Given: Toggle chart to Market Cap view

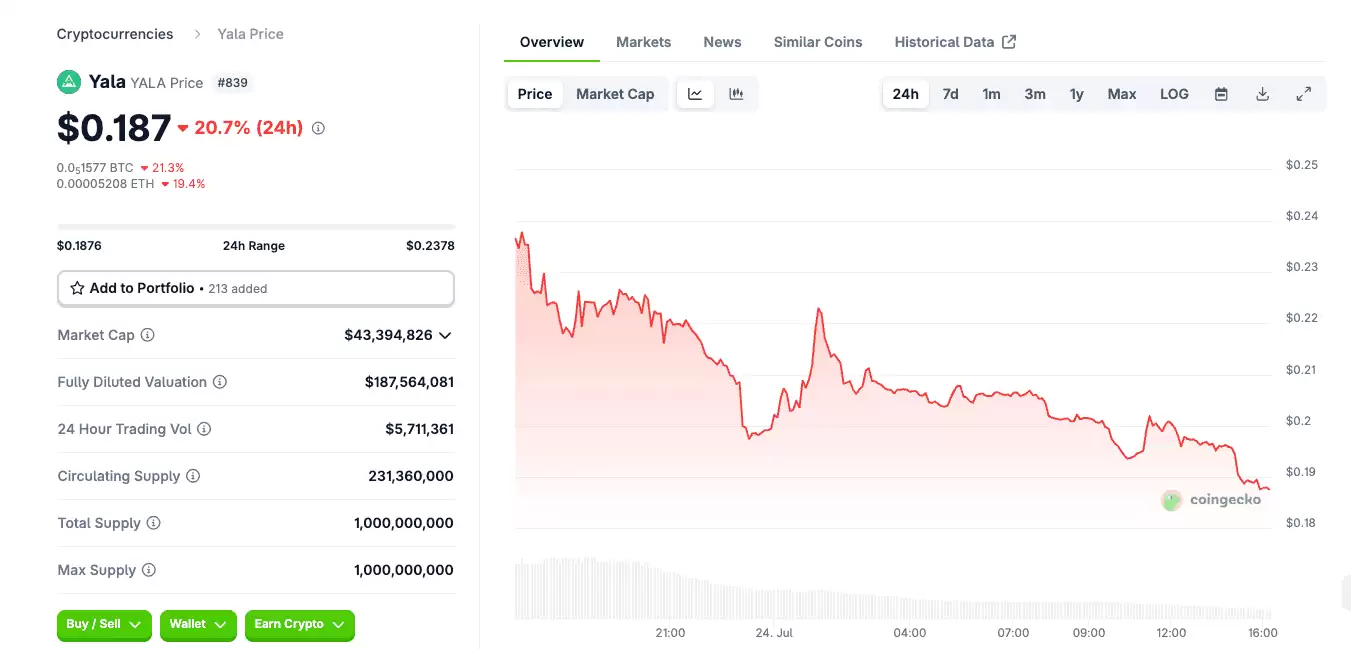Looking at the screenshot, I should coord(615,94).
